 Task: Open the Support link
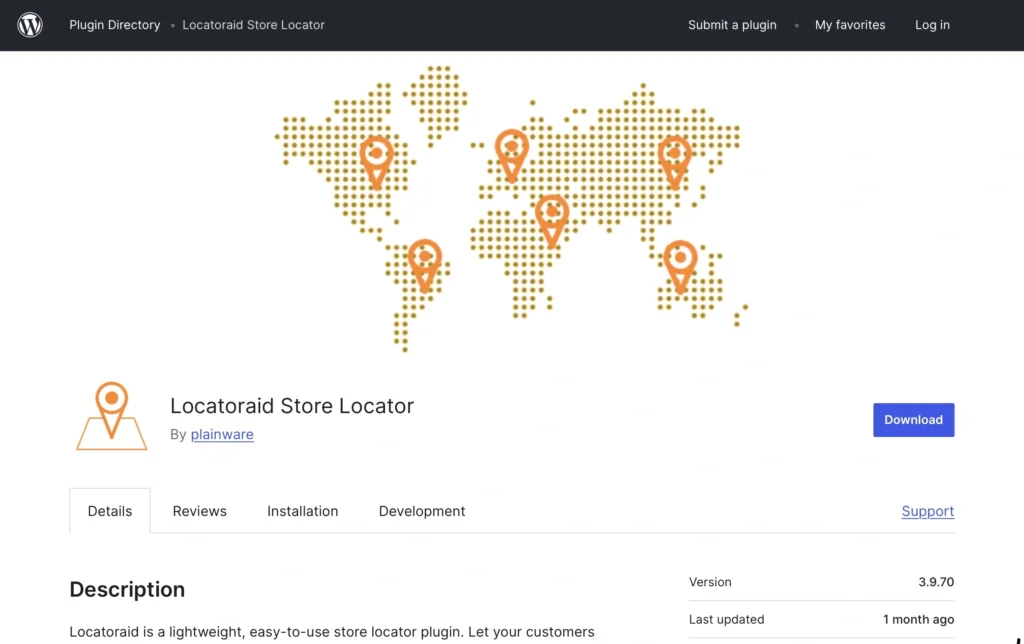pyautogui.click(x=927, y=511)
